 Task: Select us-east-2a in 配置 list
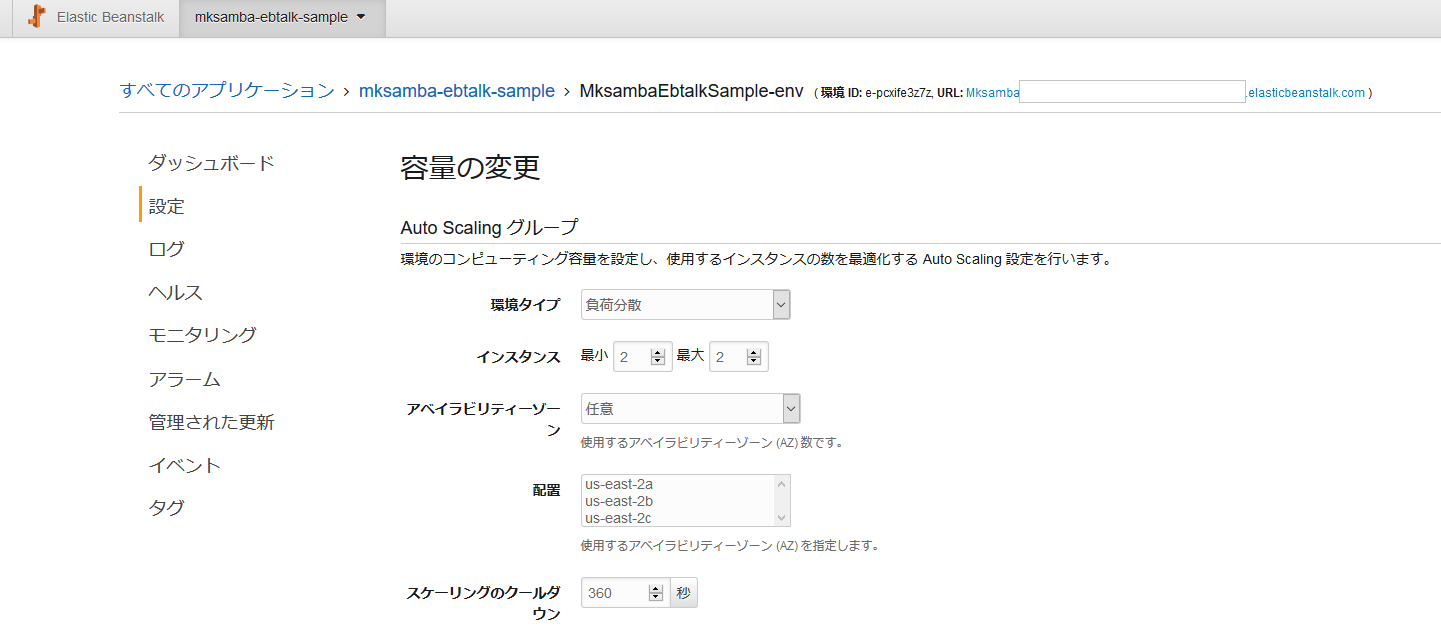pos(619,484)
